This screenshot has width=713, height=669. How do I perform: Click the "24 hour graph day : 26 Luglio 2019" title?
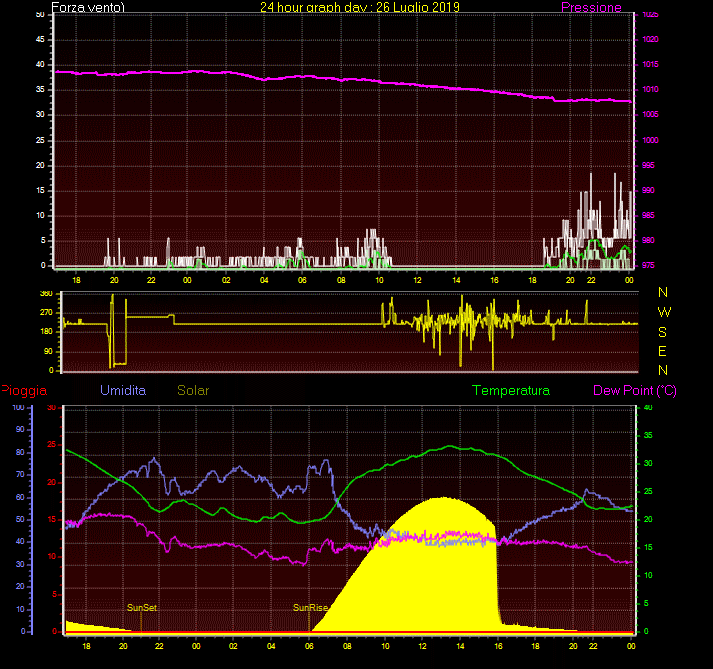coord(360,7)
